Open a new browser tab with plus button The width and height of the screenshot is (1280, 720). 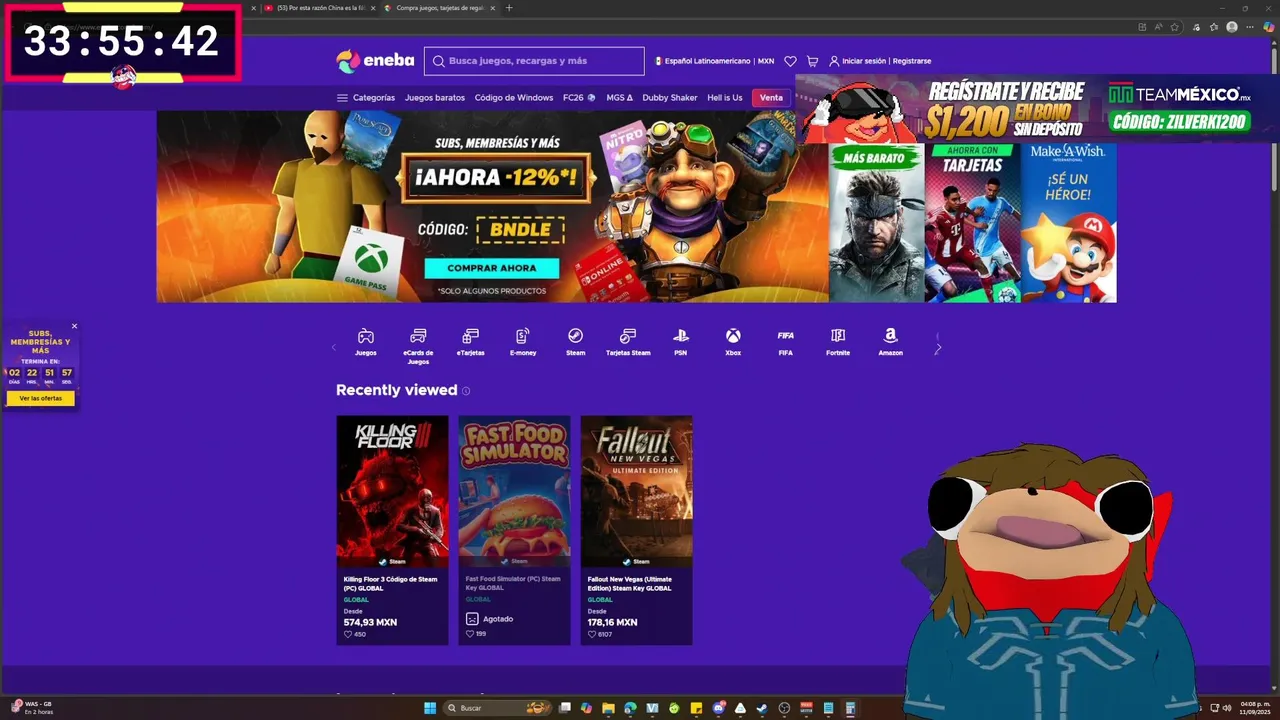point(509,8)
